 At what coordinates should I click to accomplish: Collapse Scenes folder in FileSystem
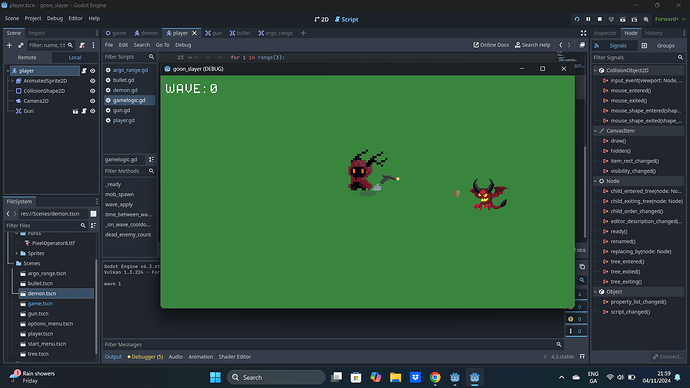pos(12,263)
